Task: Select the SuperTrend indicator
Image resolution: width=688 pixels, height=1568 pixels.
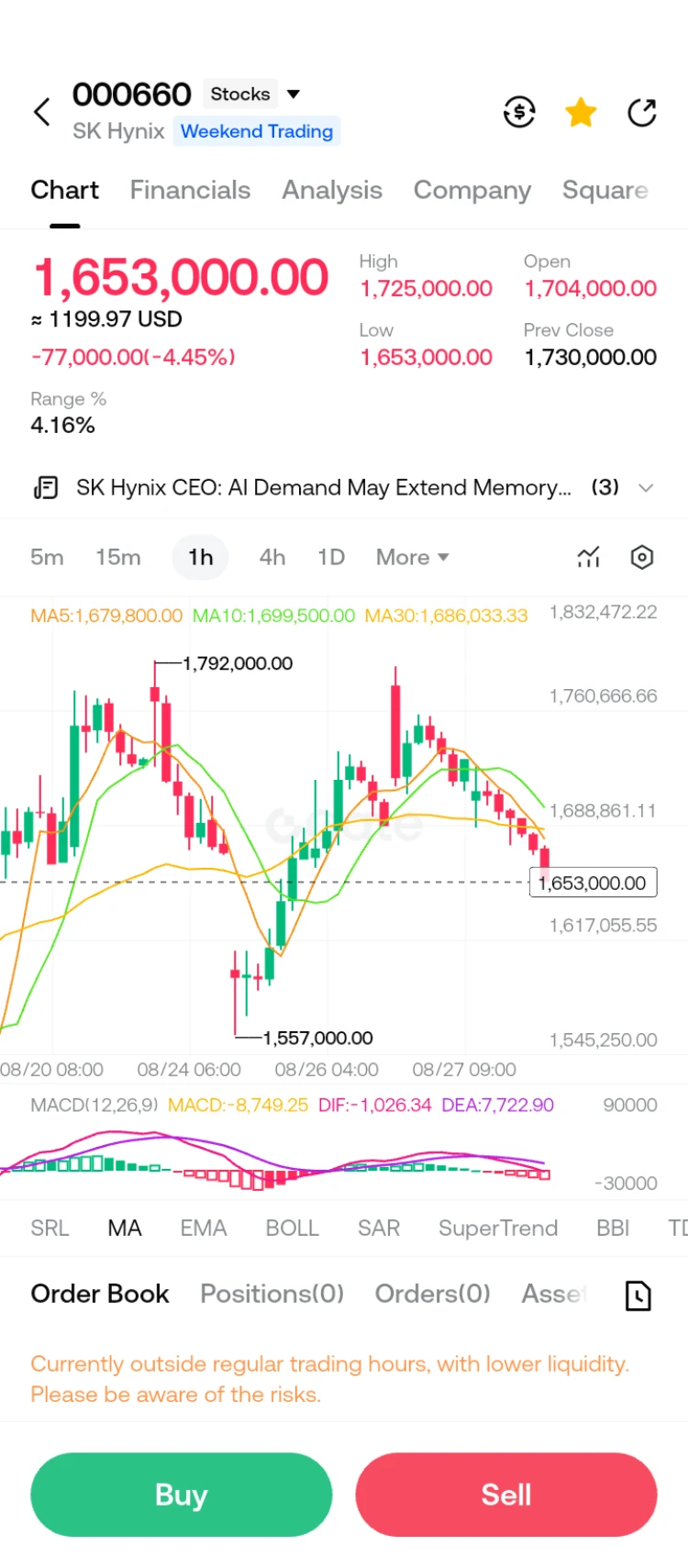Action: pyautogui.click(x=498, y=1228)
